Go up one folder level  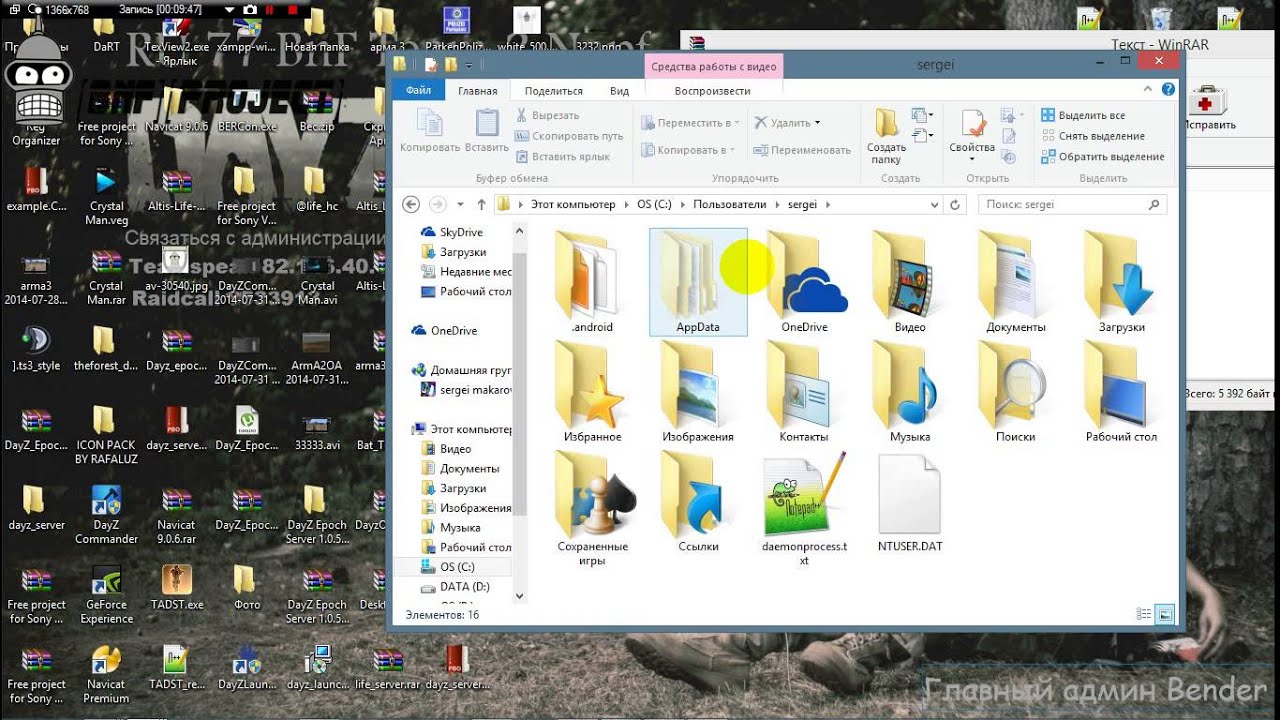pyautogui.click(x=481, y=204)
